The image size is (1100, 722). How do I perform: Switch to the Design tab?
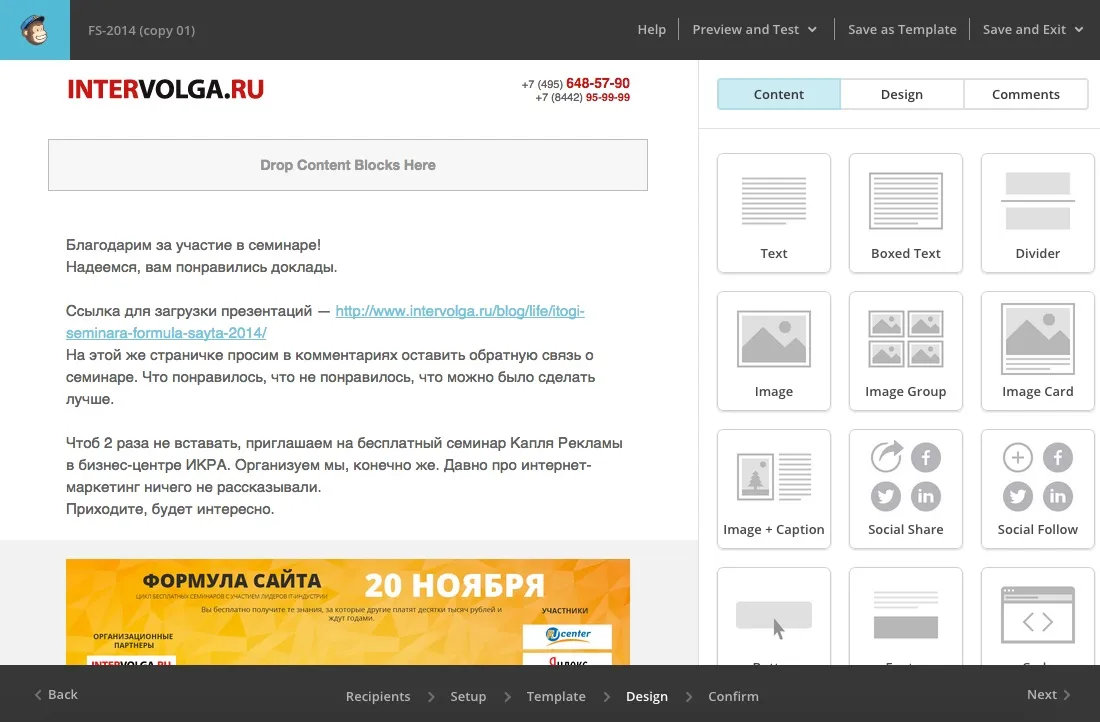901,93
